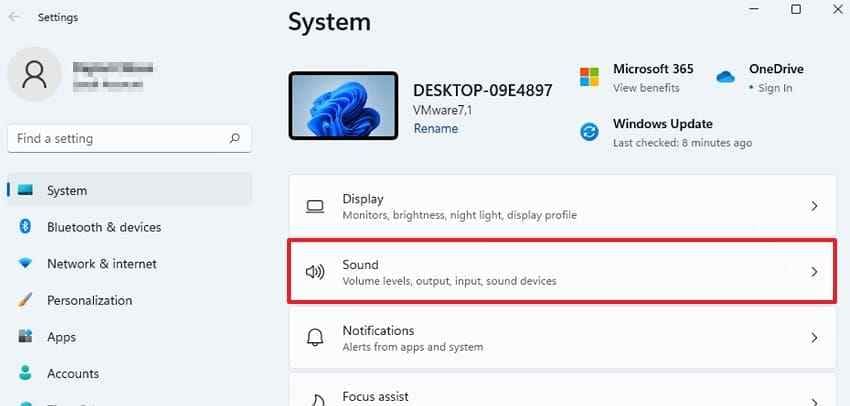Focus the Find a setting search box
The image size is (850, 406).
129,139
